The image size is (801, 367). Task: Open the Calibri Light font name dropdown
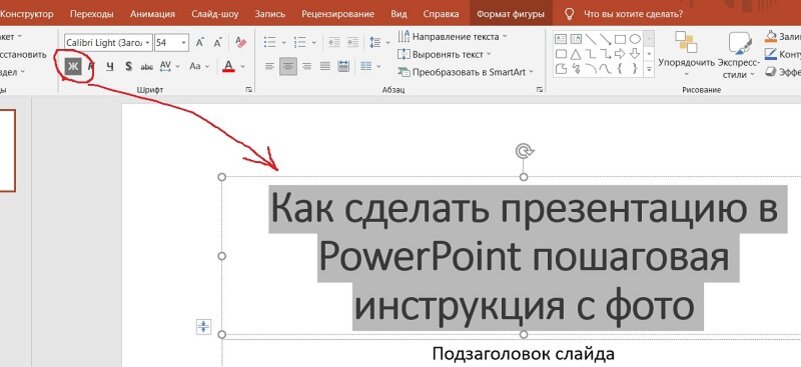(147, 43)
